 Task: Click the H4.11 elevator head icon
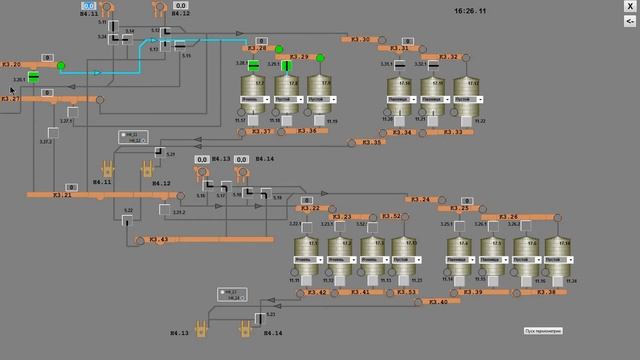pyautogui.click(x=107, y=8)
